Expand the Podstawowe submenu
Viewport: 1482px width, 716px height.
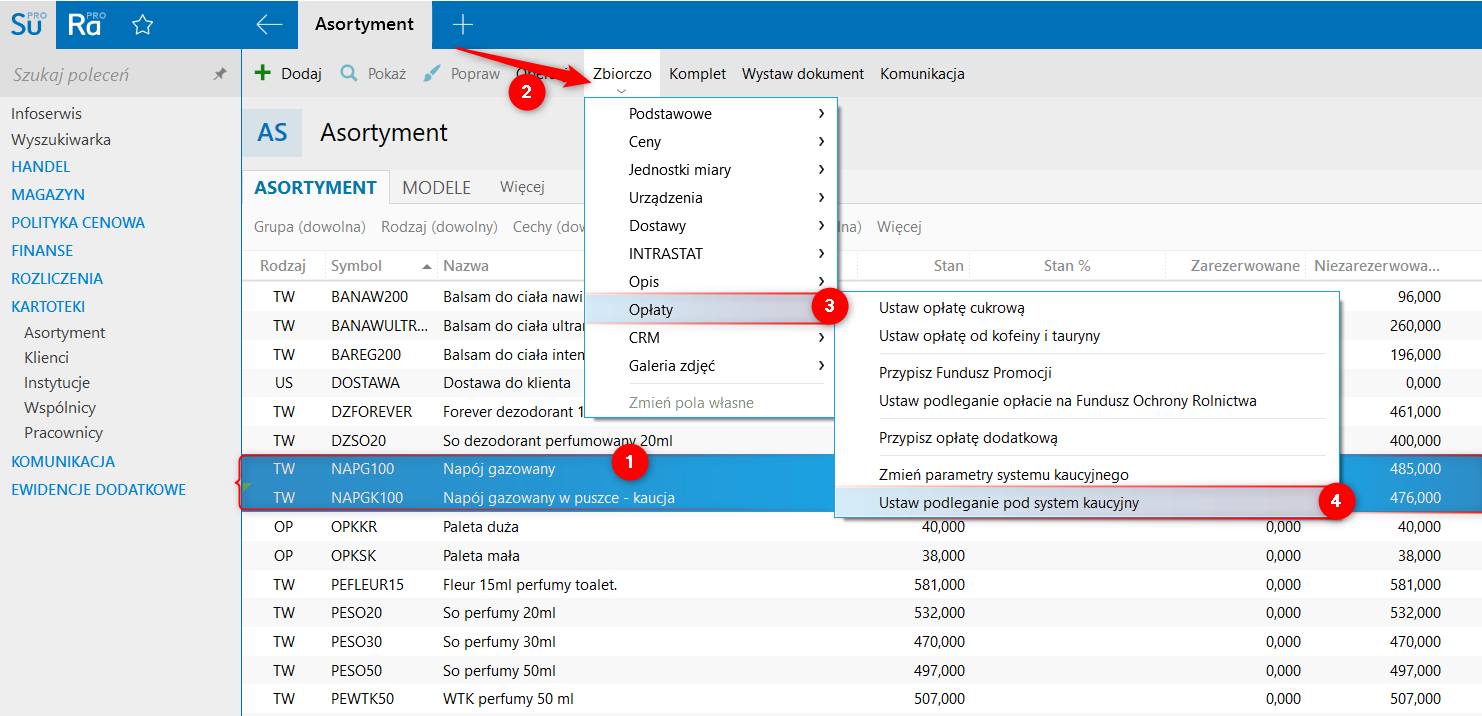click(821, 114)
